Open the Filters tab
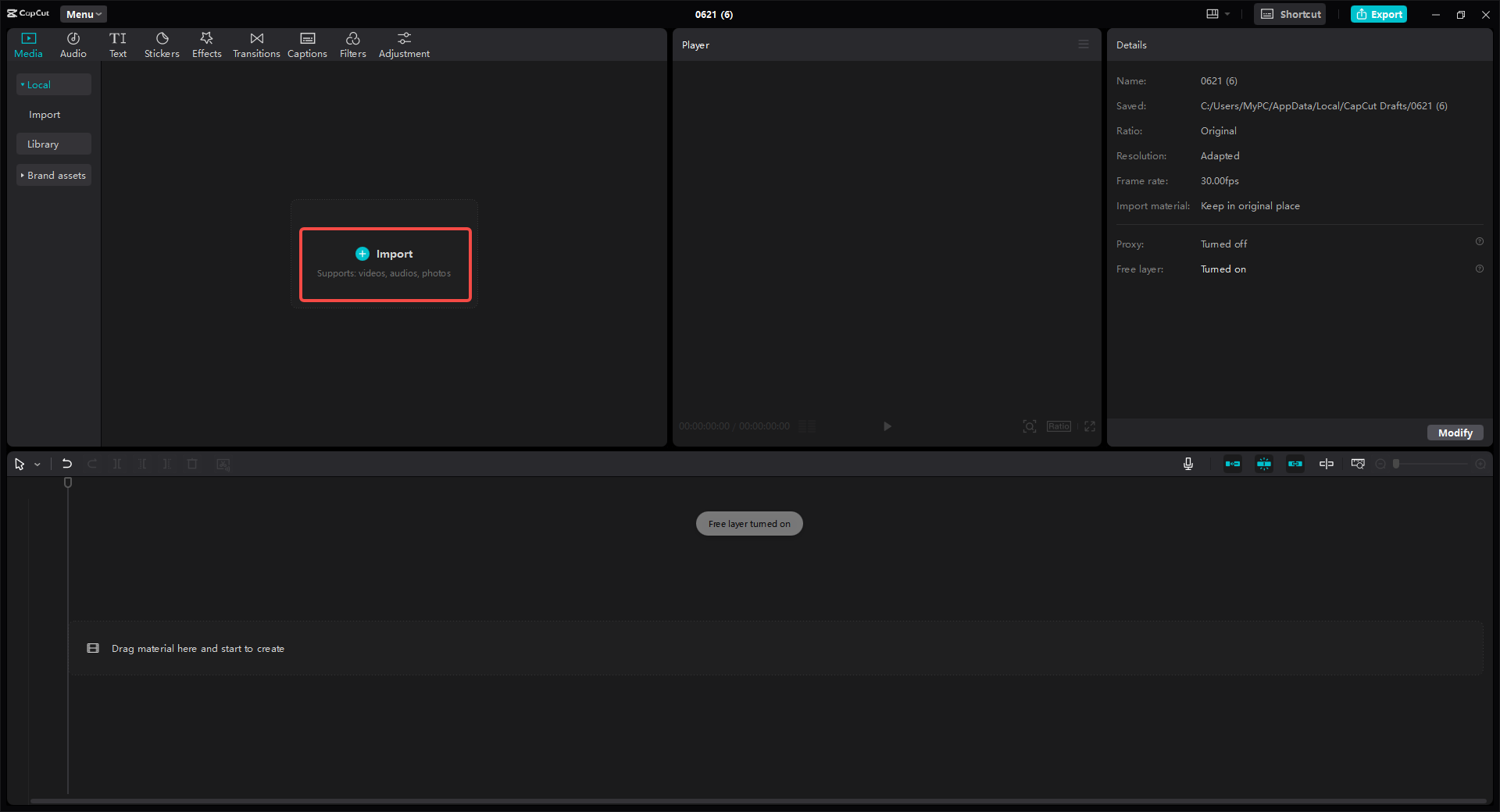 click(353, 45)
